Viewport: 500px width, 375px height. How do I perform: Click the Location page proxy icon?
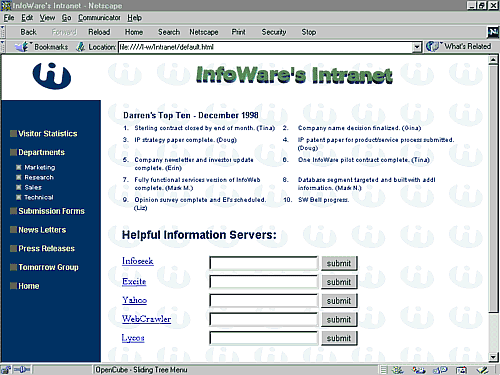click(x=80, y=47)
